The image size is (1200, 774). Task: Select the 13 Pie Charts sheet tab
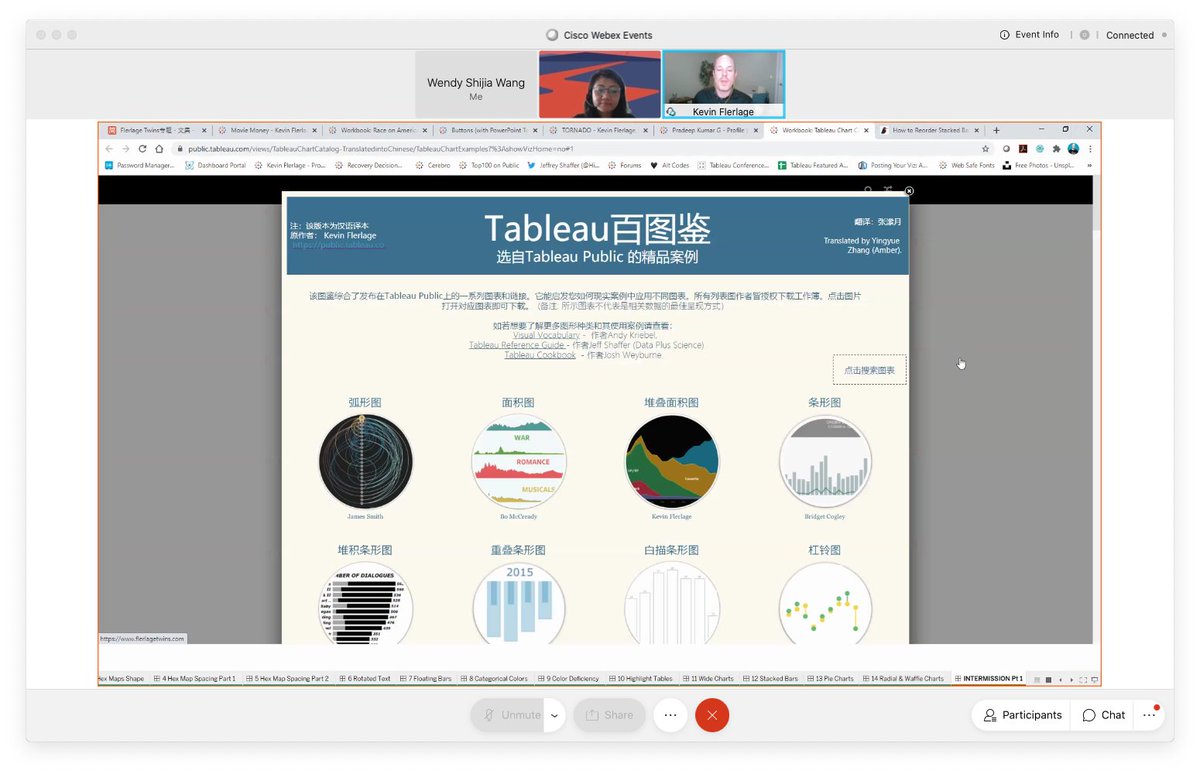pyautogui.click(x=829, y=678)
